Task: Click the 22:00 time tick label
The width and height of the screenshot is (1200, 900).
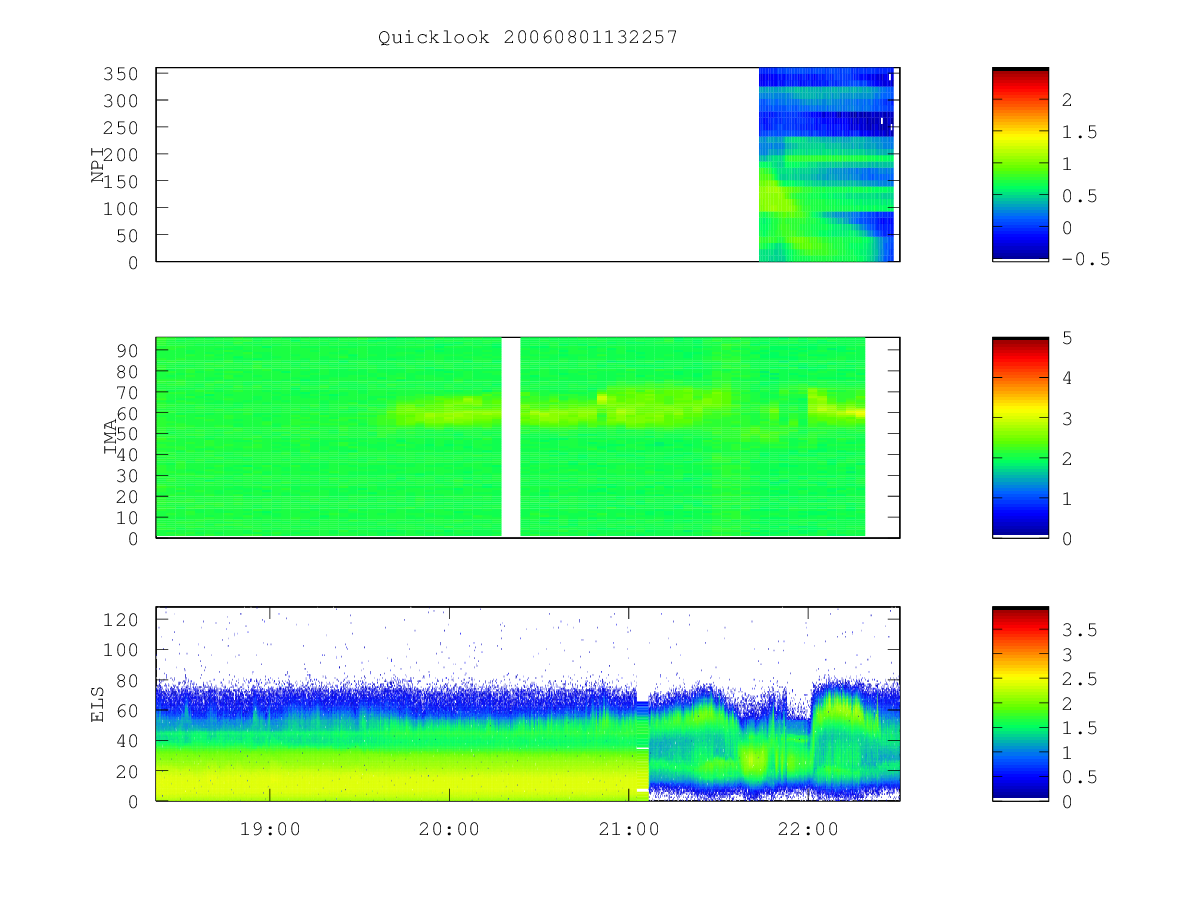Action: 808,829
